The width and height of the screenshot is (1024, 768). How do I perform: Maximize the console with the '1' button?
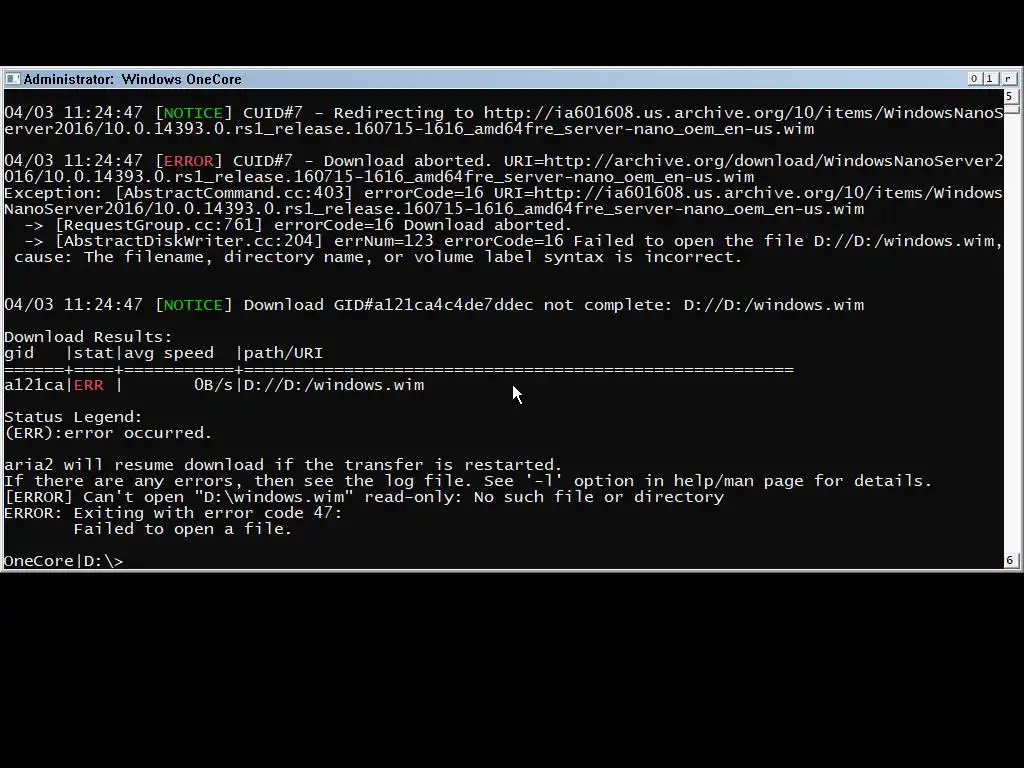(x=989, y=78)
